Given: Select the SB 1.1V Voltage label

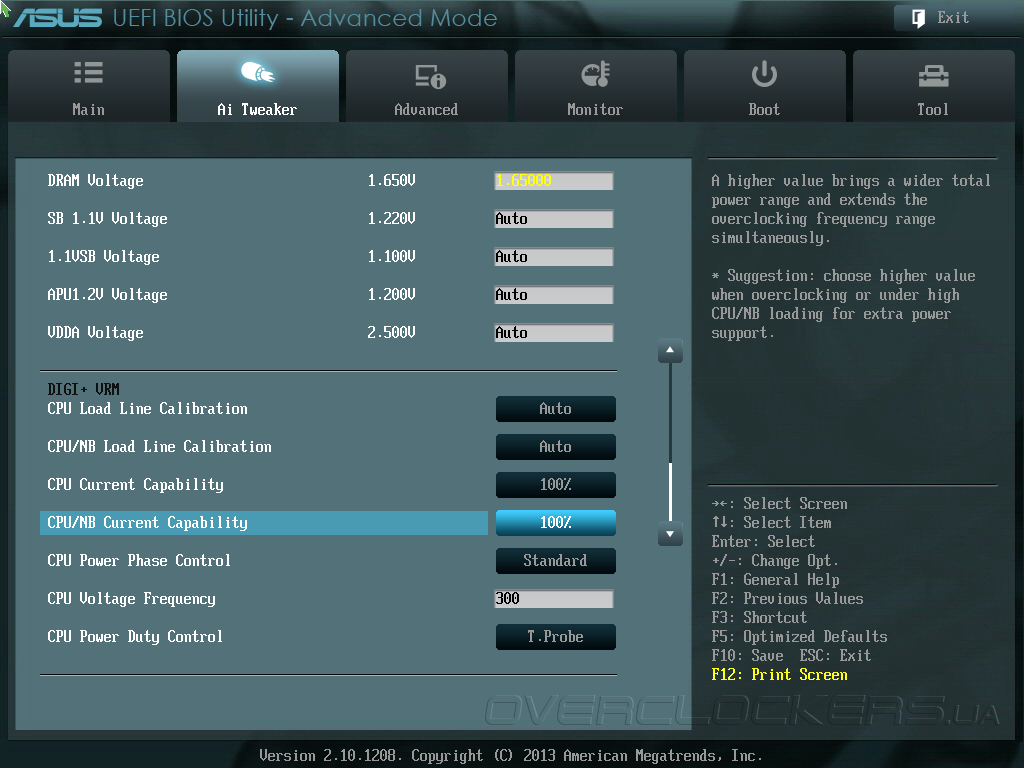Looking at the screenshot, I should tap(107, 219).
